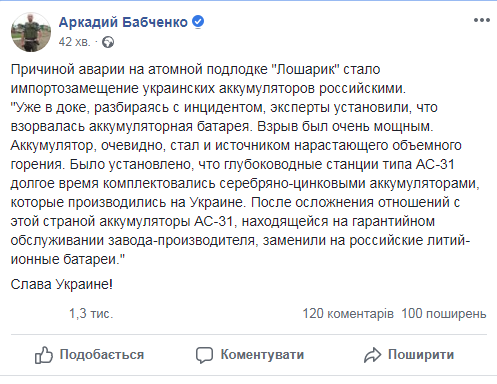Image resolution: width=497 pixels, height=384 pixels.
Task: Click the thumbs-up like icon
Action: [x=44, y=354]
